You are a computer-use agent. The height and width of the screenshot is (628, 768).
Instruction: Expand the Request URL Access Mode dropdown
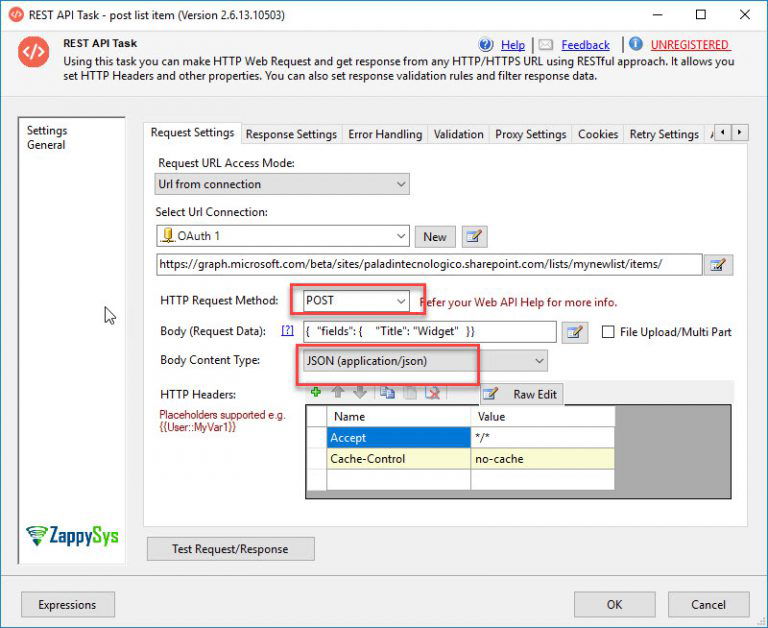tap(401, 184)
